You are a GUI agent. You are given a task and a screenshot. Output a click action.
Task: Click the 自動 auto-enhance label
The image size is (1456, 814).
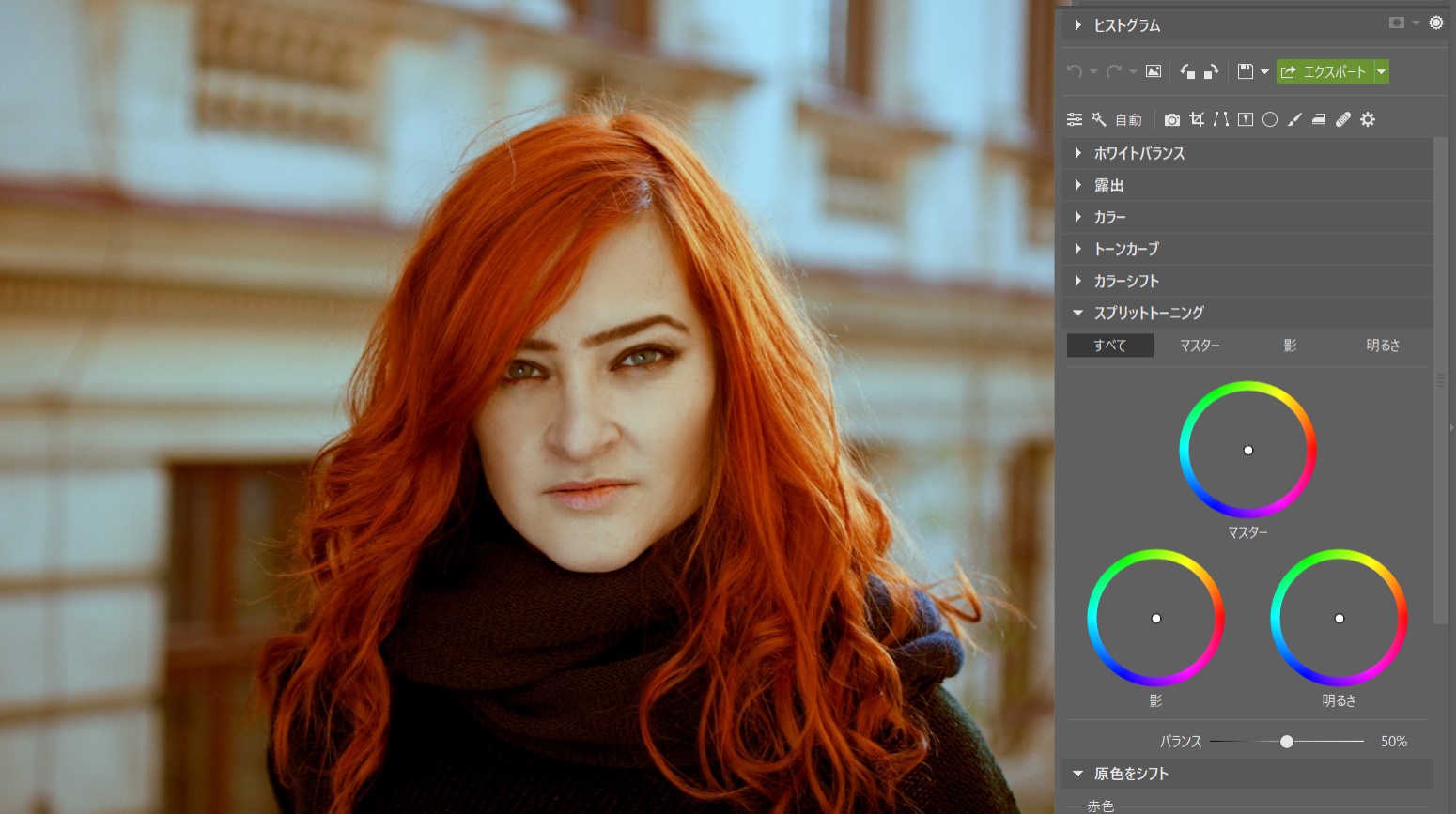pos(1128,120)
